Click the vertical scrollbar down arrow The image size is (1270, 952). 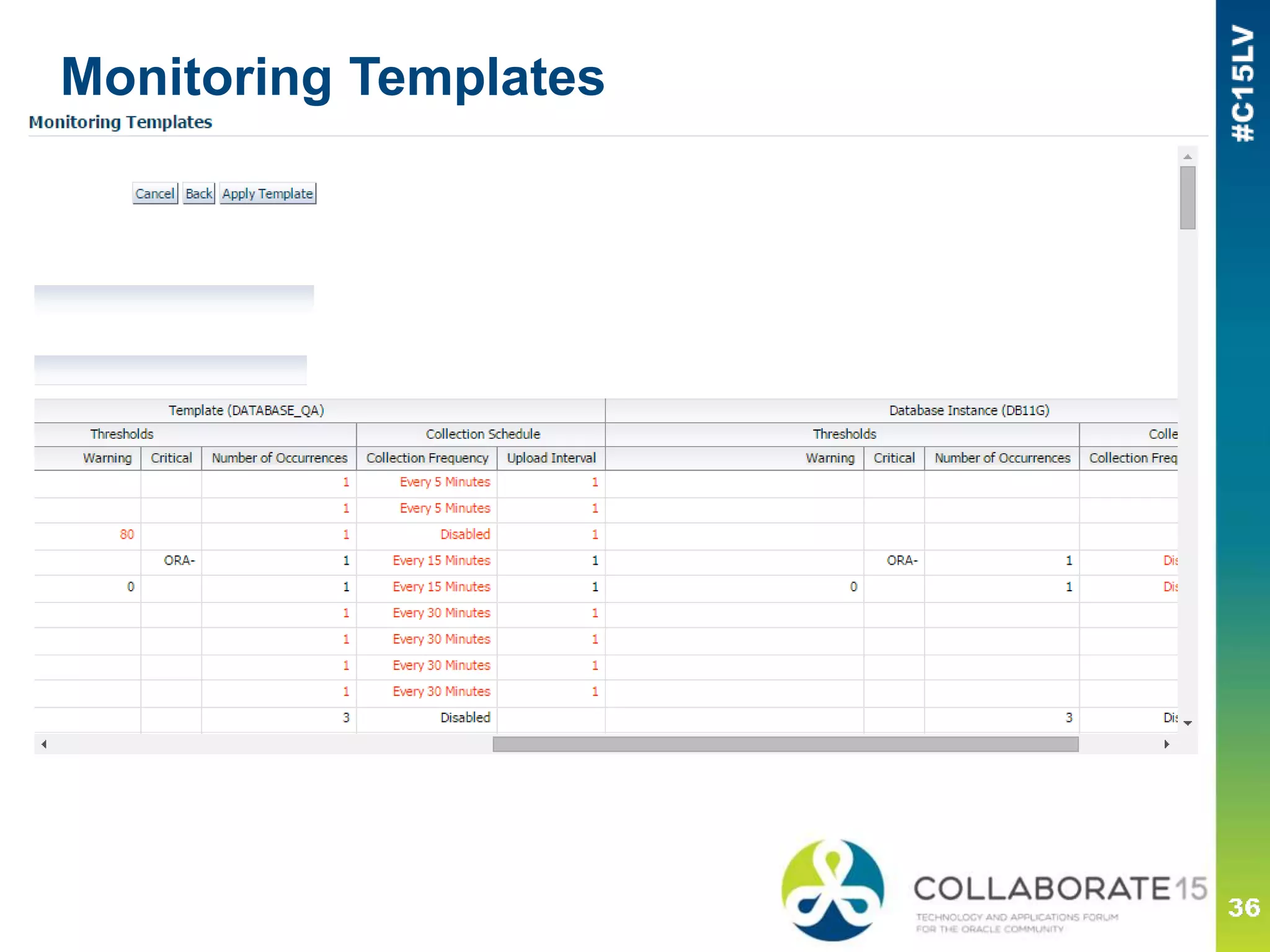1188,723
